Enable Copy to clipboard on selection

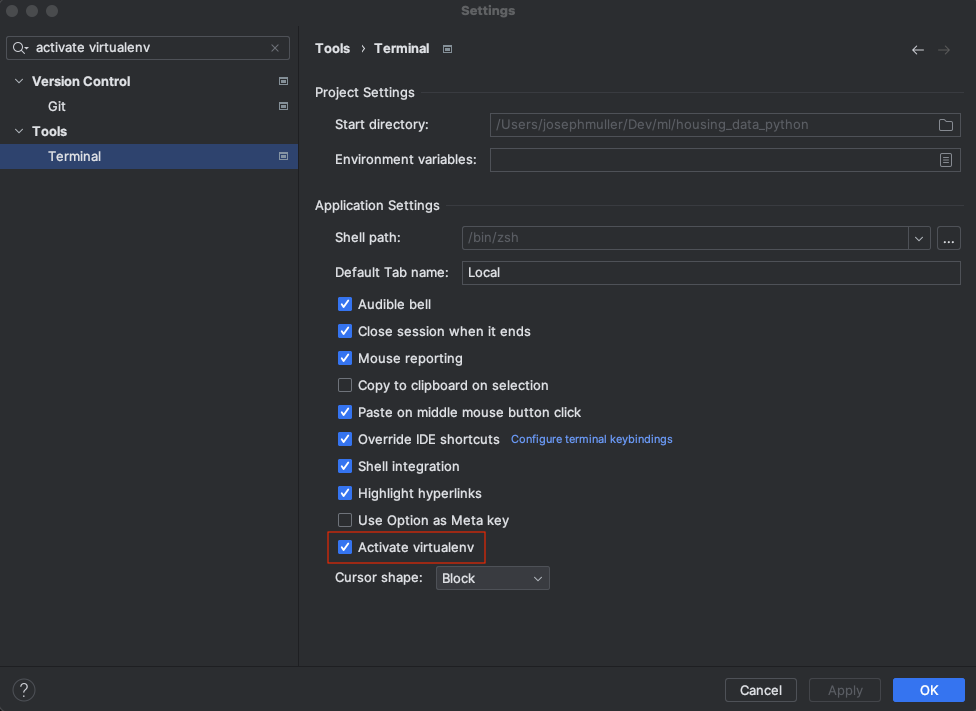(x=345, y=385)
